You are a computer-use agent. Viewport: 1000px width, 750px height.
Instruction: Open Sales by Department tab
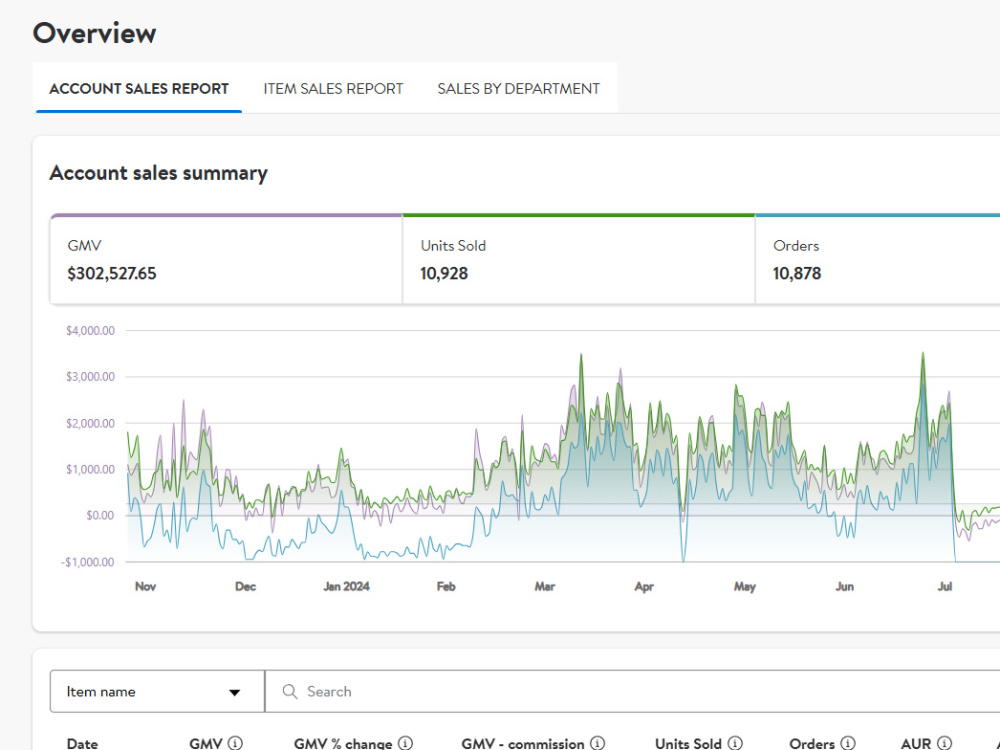518,89
